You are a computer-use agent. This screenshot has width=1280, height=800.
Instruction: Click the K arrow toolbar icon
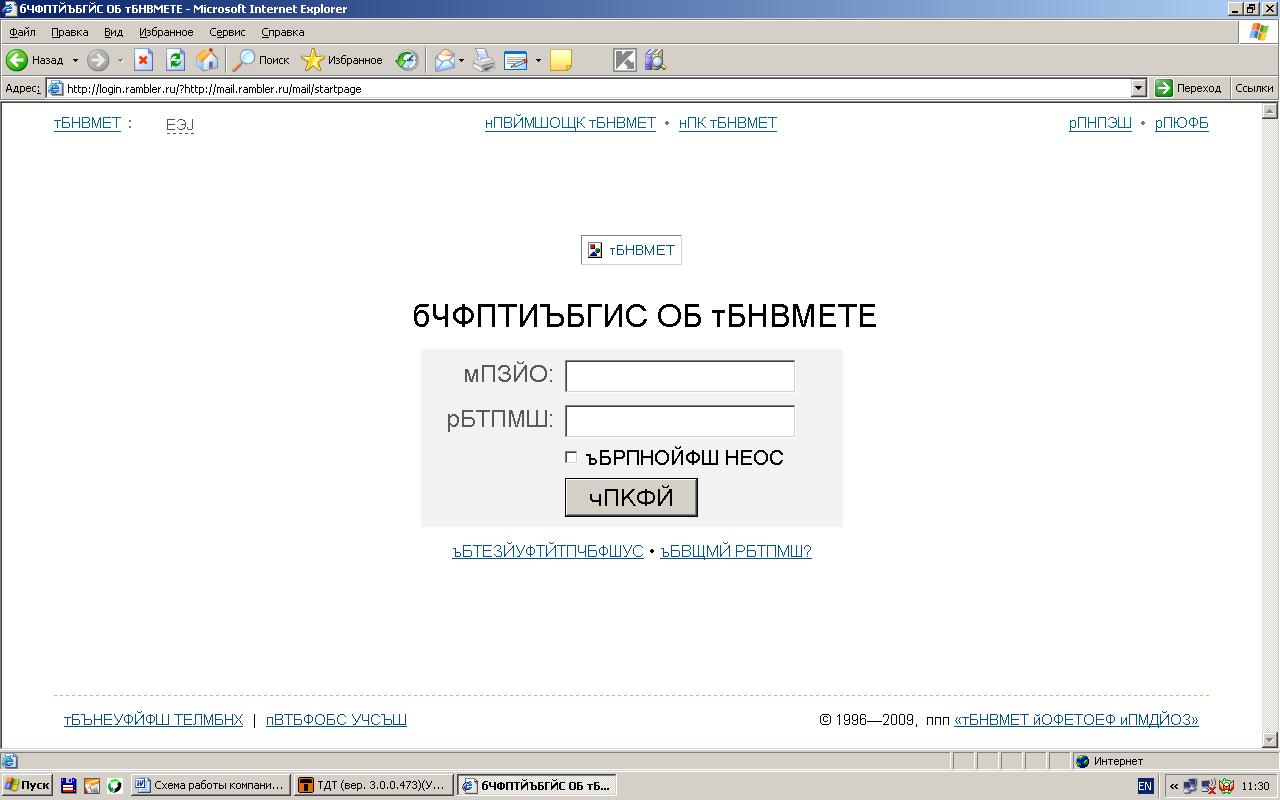coord(624,60)
